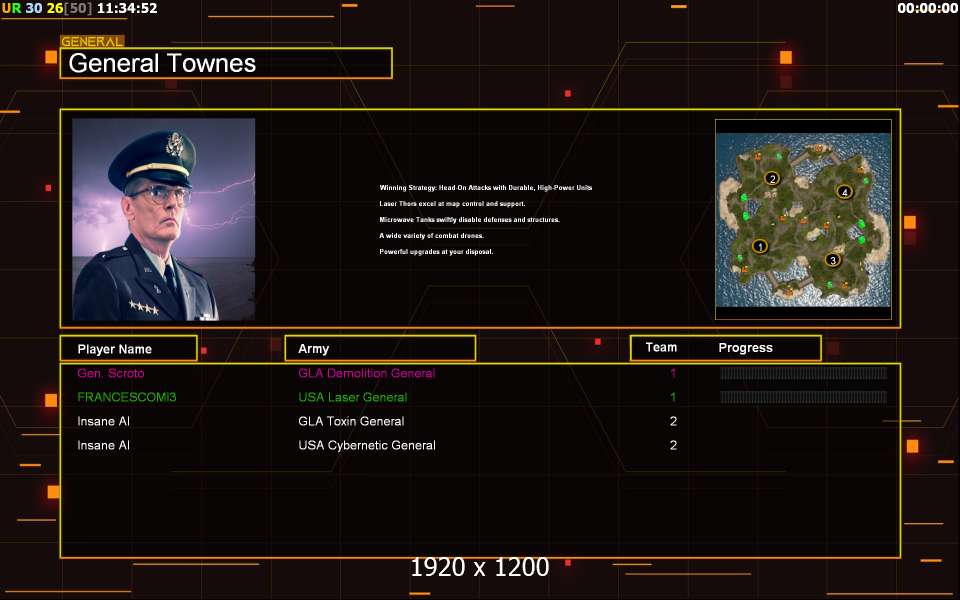Click start position marker 3 on map
960x600 pixels.
pos(832,260)
